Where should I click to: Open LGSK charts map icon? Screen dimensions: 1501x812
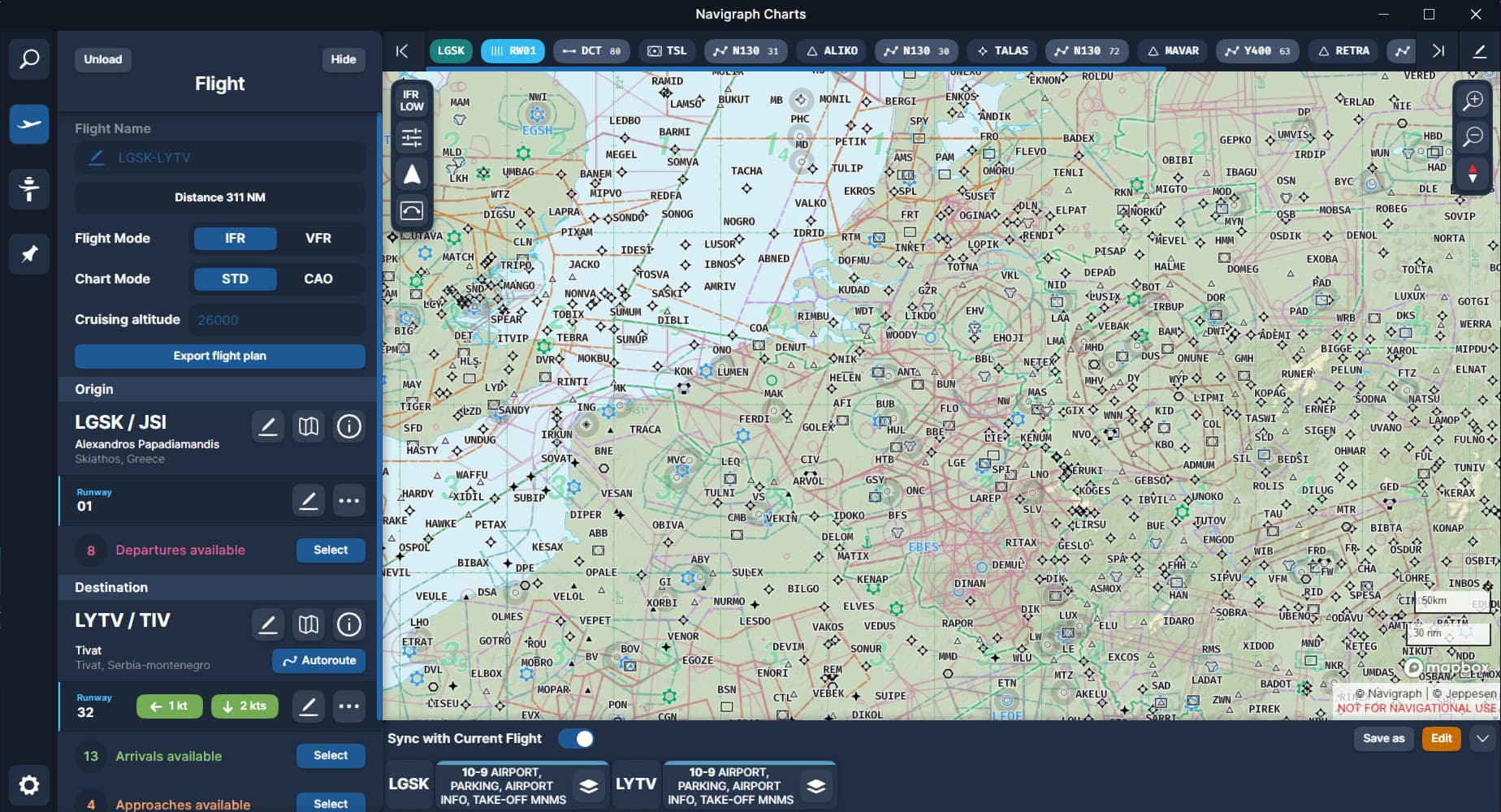(309, 426)
